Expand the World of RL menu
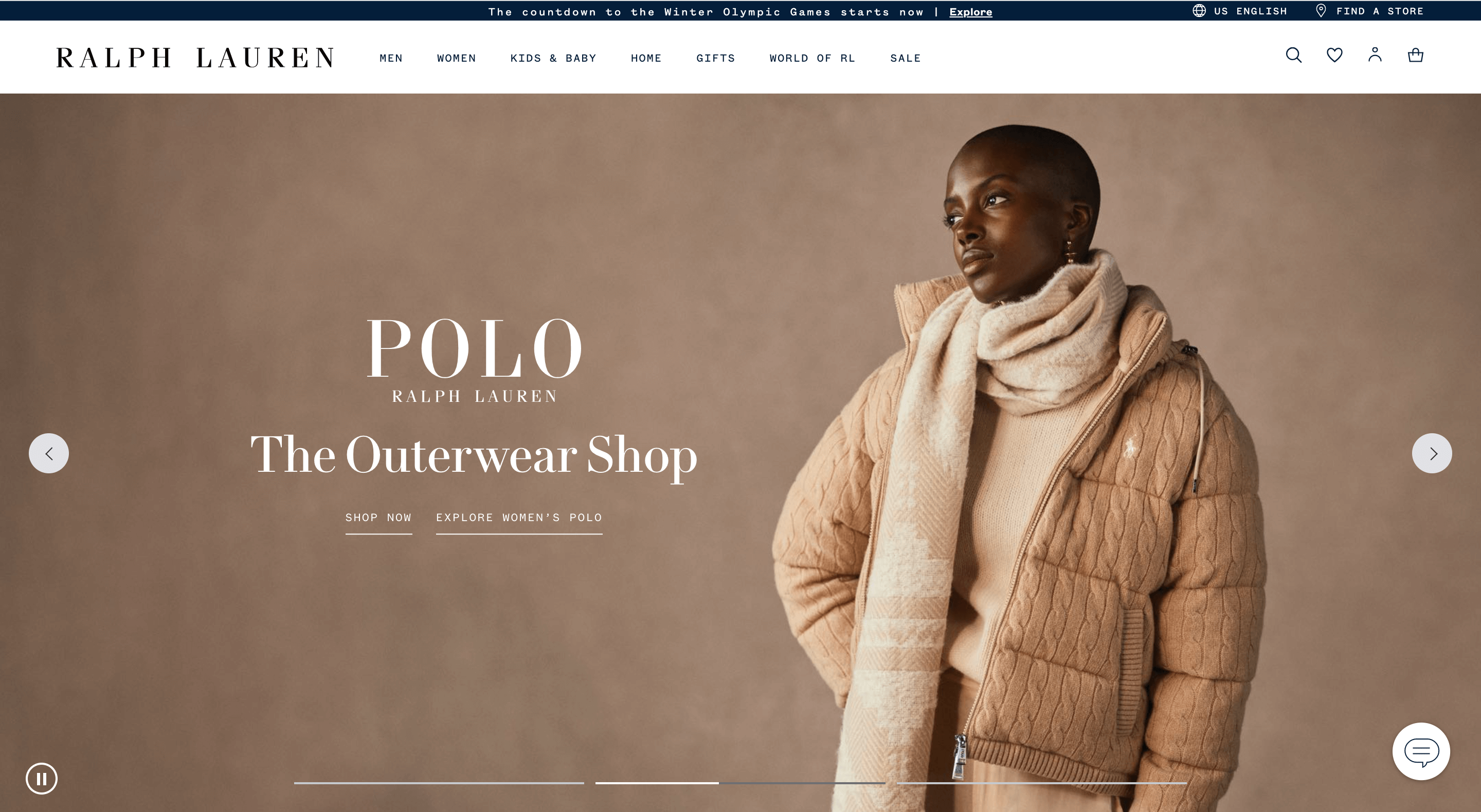 812,58
